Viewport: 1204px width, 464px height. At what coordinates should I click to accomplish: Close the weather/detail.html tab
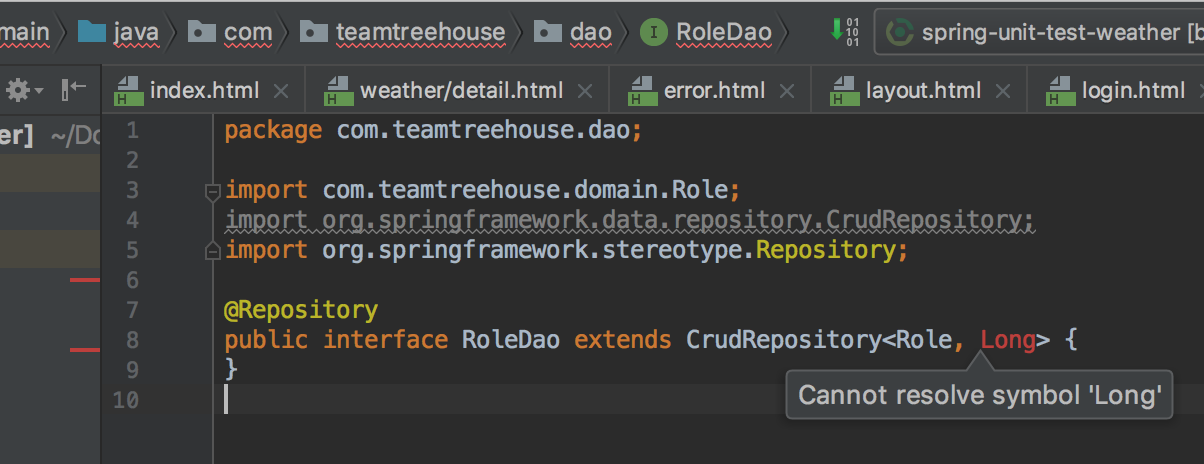click(x=585, y=92)
